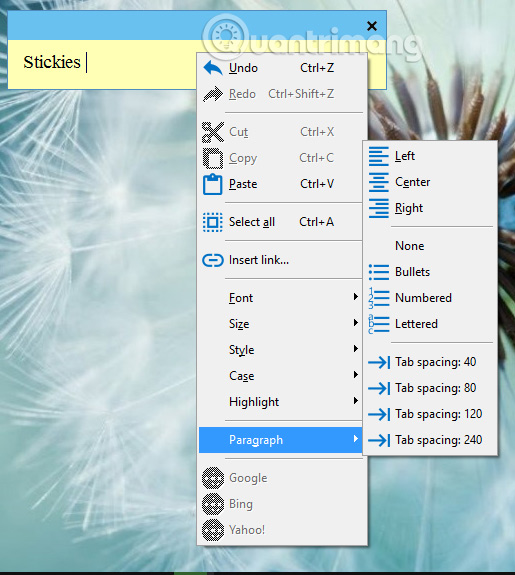Set Tab spacing: 240
Screen dimensions: 515x575
pyautogui.click(x=430, y=440)
